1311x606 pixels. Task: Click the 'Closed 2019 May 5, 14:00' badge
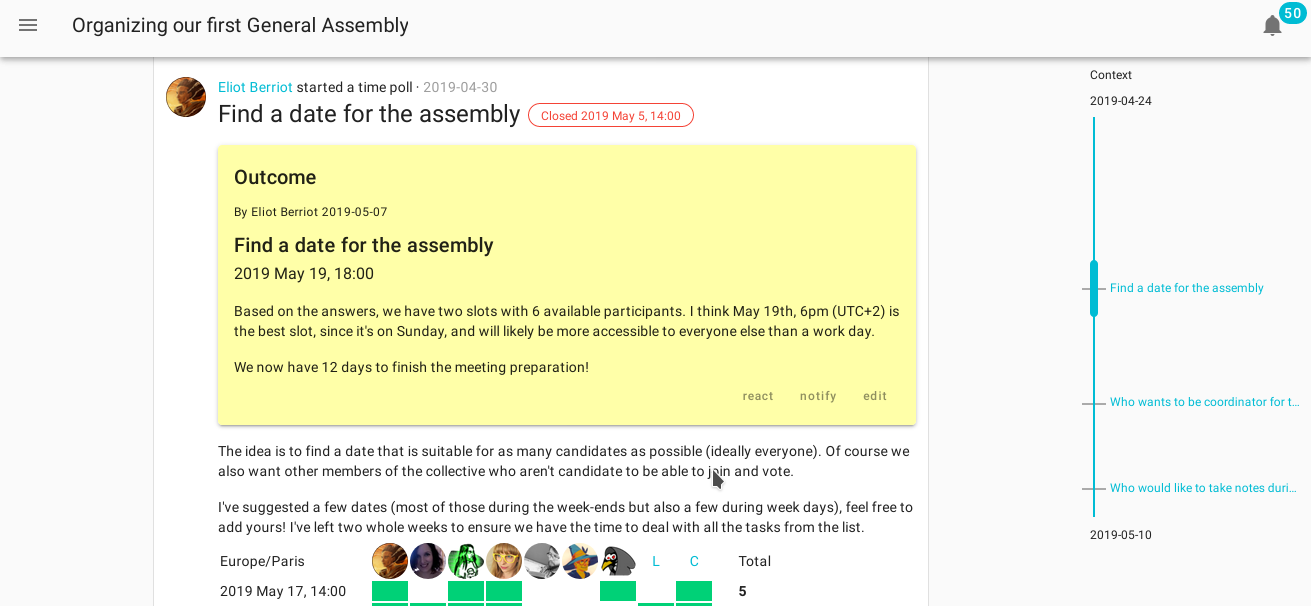coord(611,116)
